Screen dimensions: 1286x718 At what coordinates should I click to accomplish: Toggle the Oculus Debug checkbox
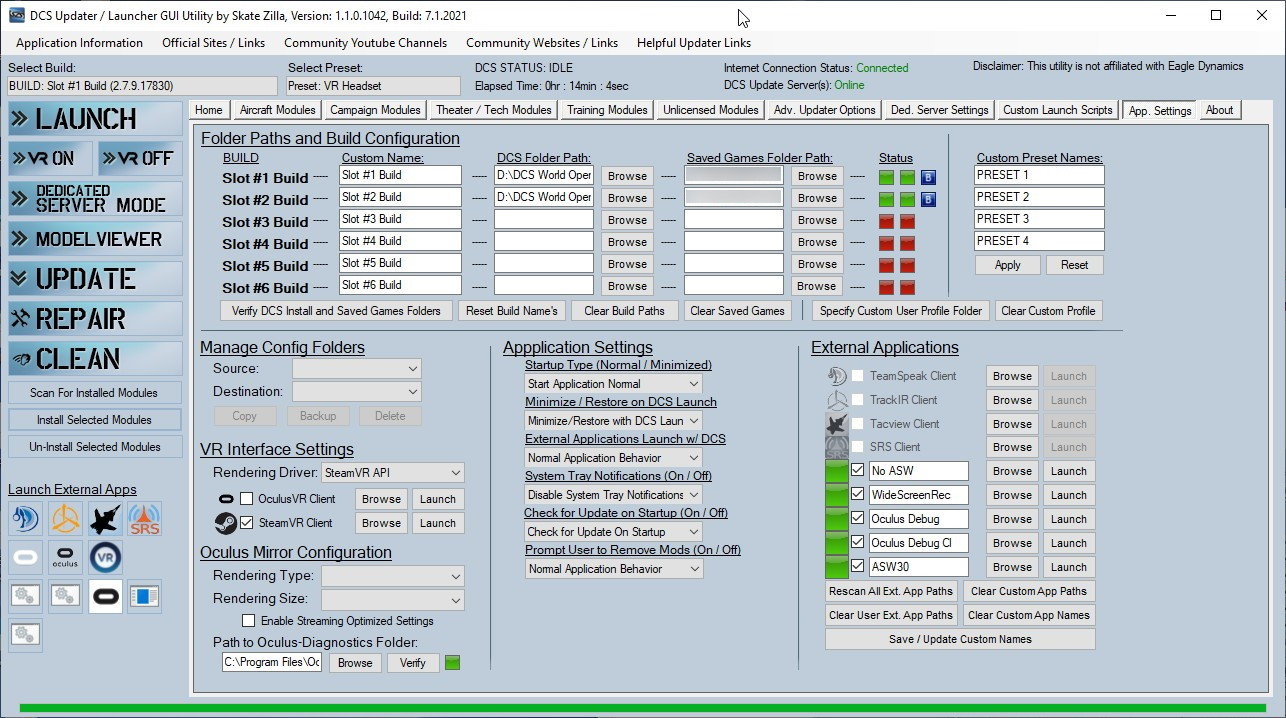pyautogui.click(x=857, y=519)
